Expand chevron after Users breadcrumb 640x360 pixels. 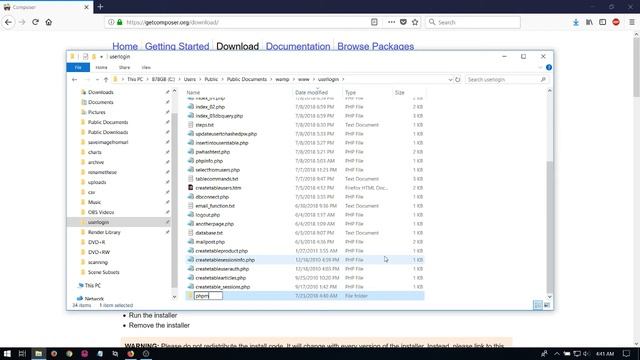200,80
